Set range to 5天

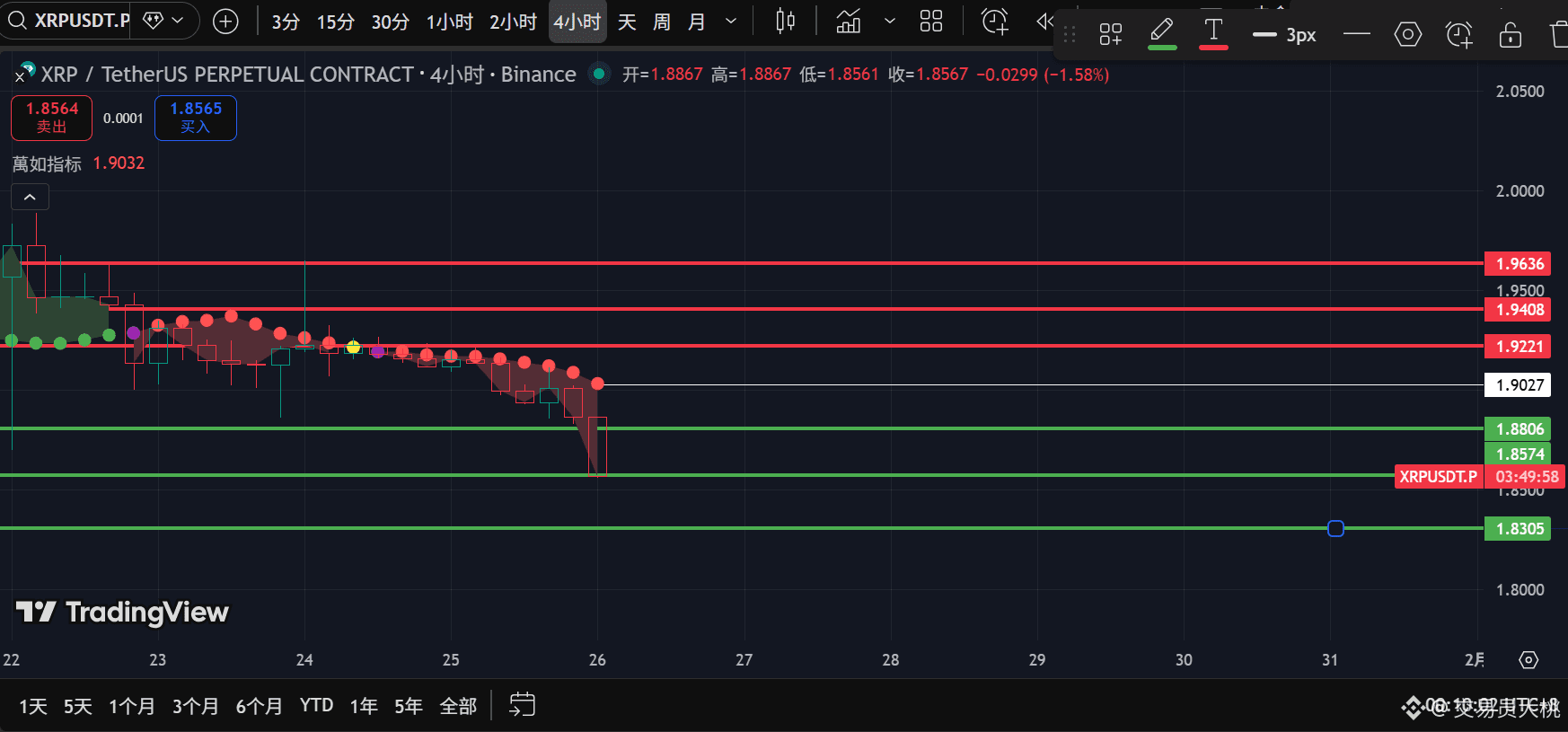click(x=77, y=707)
